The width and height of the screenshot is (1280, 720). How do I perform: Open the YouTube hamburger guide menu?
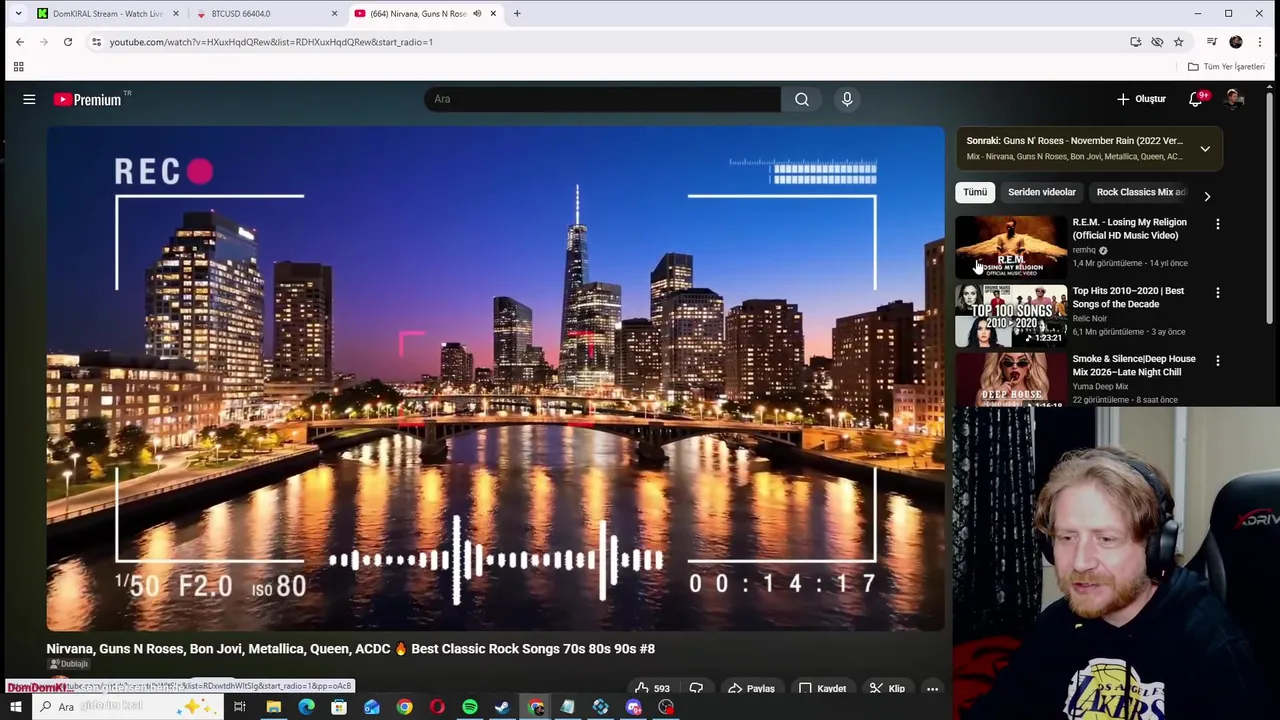click(x=29, y=99)
